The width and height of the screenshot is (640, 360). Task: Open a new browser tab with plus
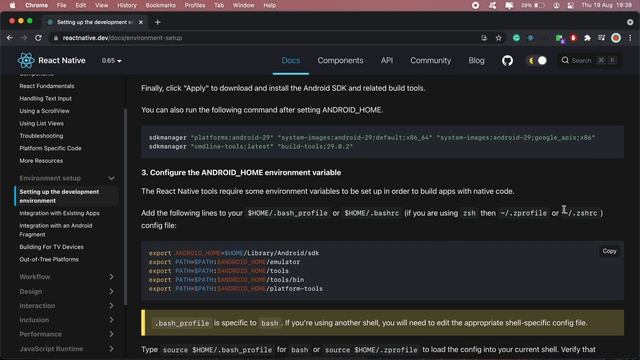[158, 22]
